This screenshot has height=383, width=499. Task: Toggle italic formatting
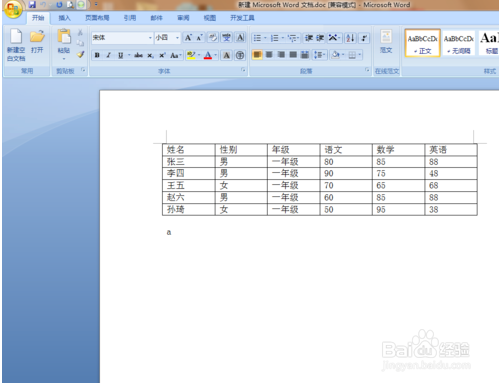click(108, 55)
